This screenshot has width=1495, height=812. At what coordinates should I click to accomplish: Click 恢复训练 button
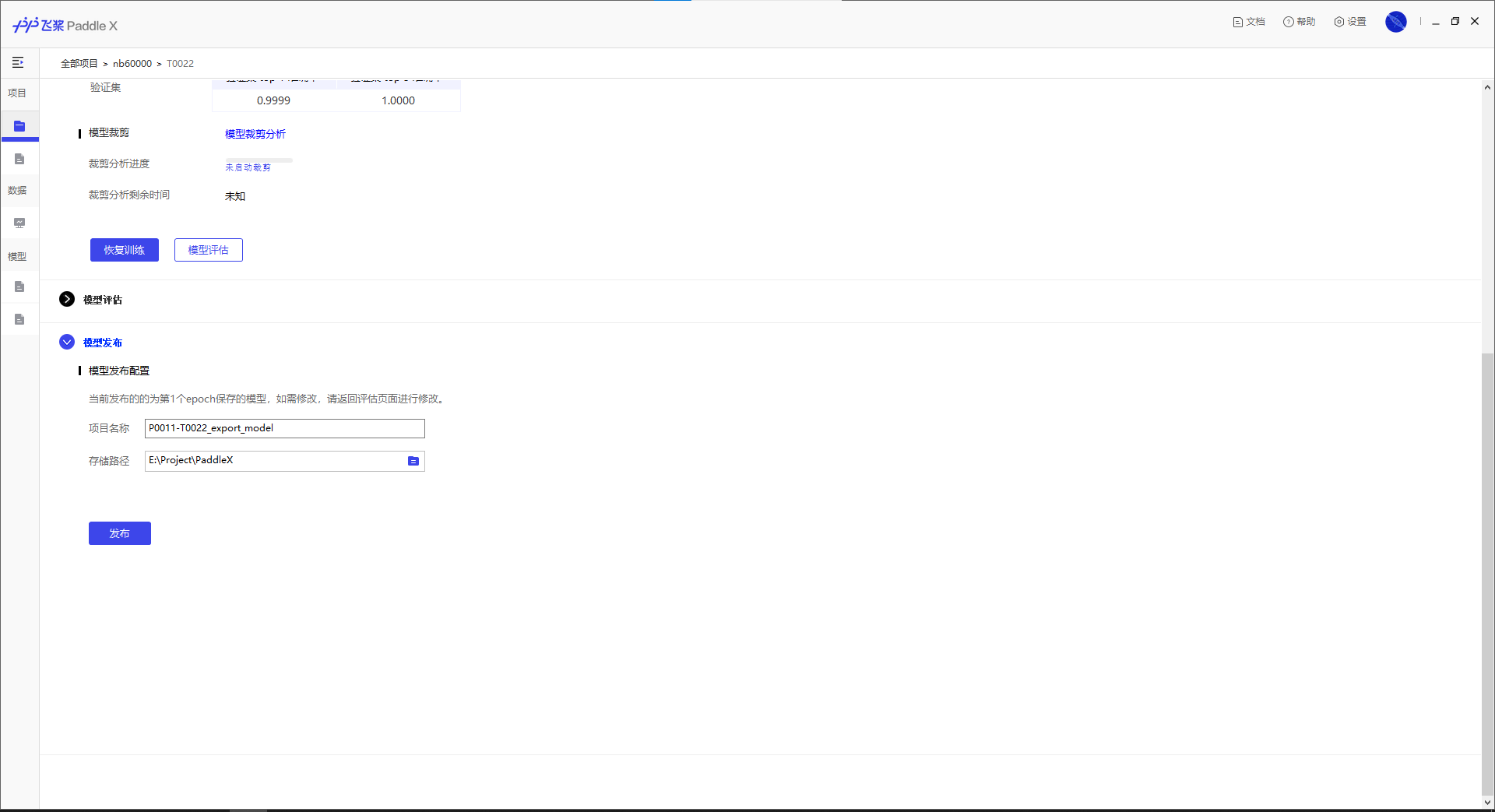click(x=125, y=250)
